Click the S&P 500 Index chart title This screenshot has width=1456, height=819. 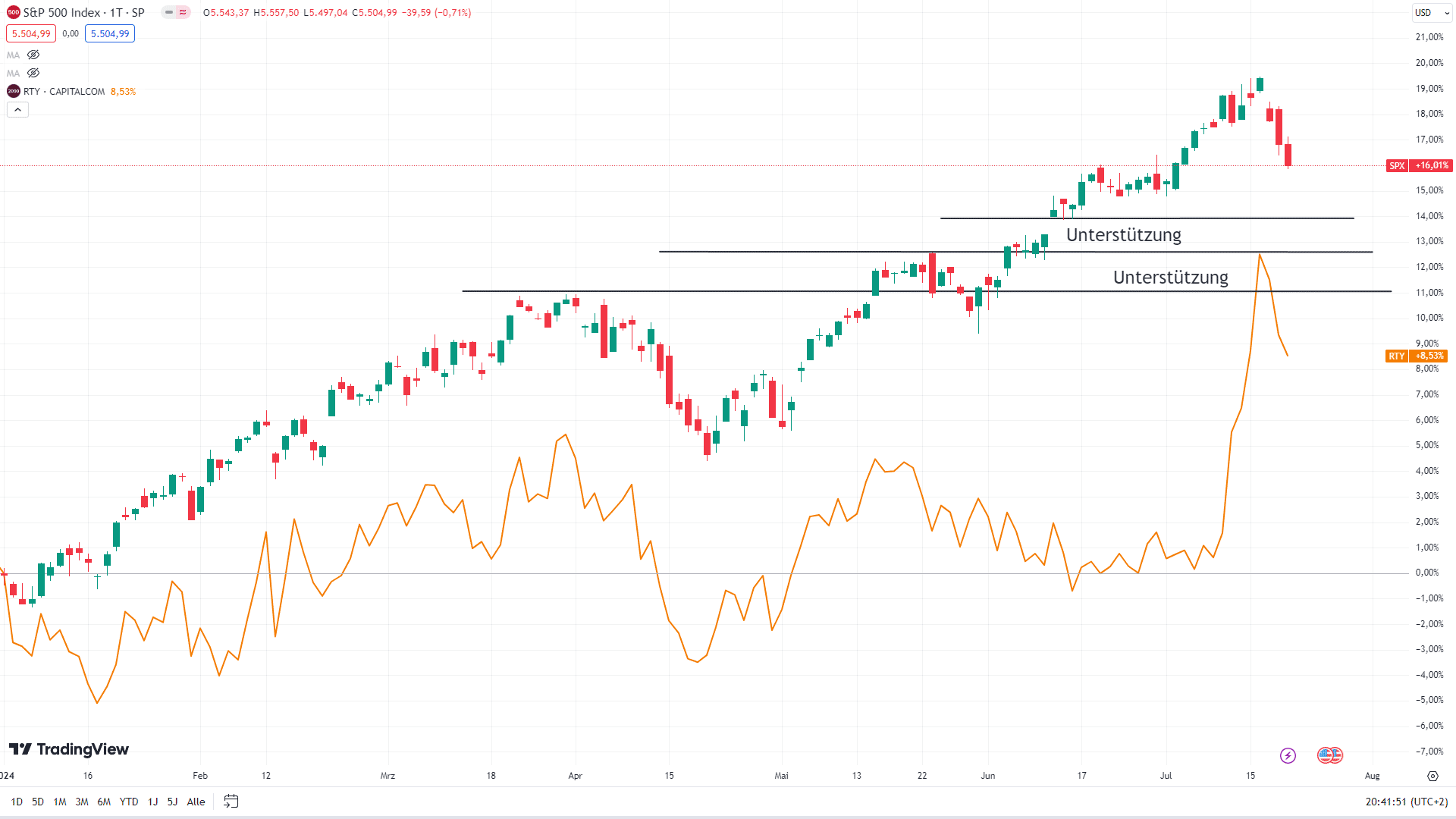pyautogui.click(x=83, y=13)
